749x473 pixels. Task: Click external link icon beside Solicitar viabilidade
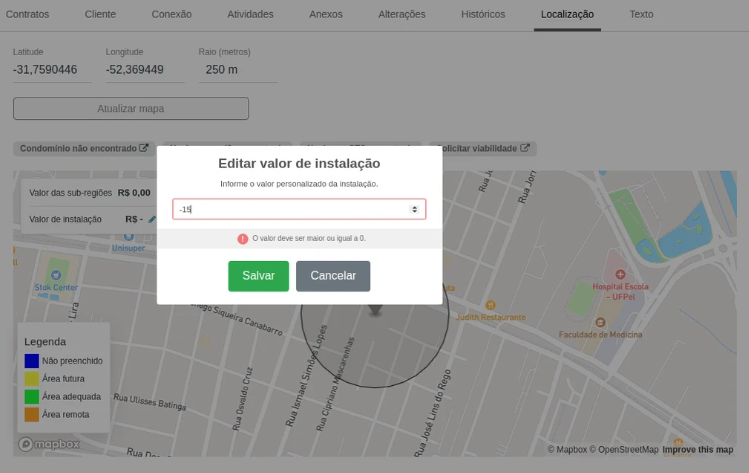coord(525,148)
